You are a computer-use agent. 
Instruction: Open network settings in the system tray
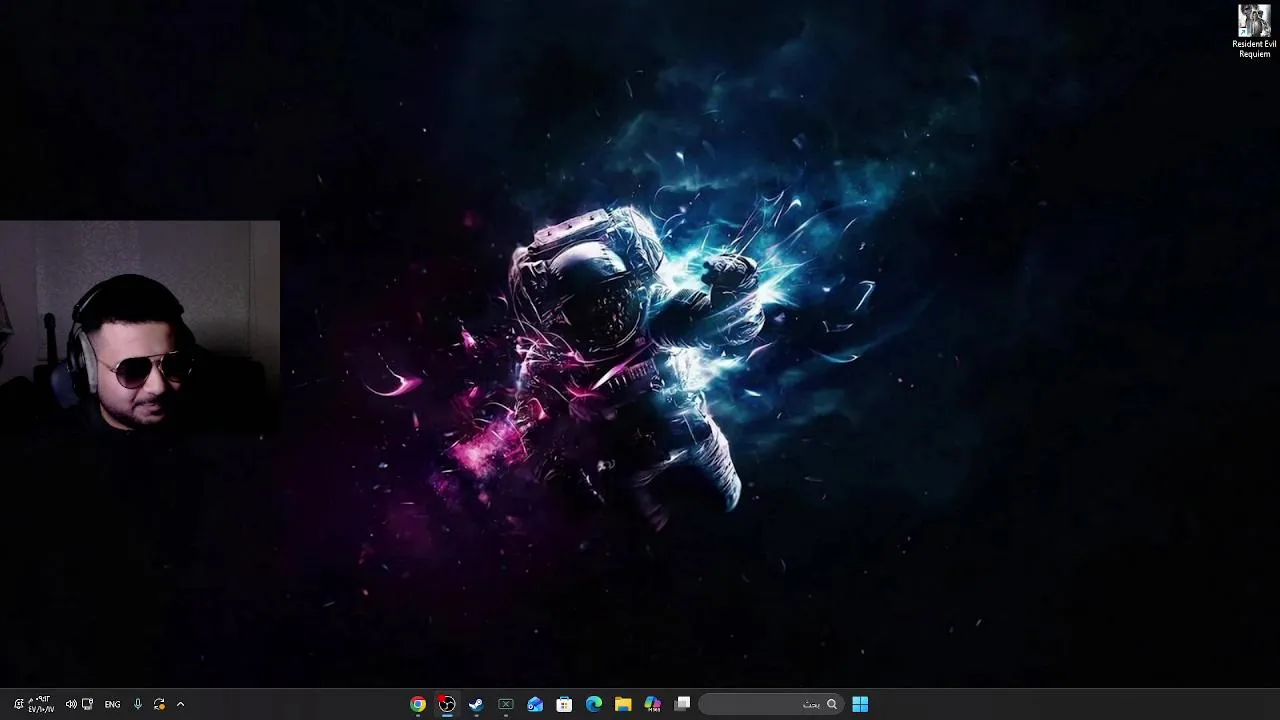(87, 704)
